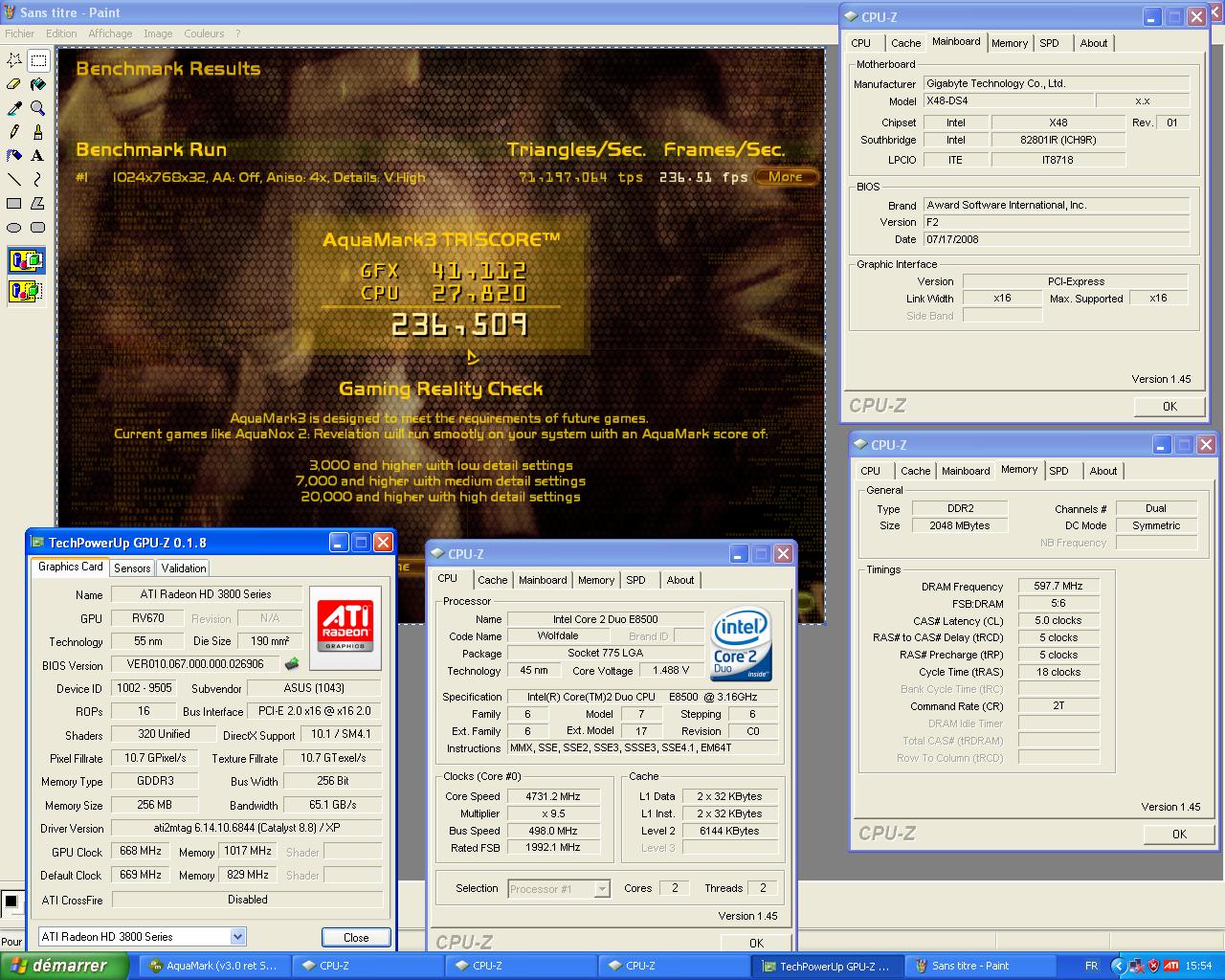Select the Text tool in Paint

click(38, 156)
